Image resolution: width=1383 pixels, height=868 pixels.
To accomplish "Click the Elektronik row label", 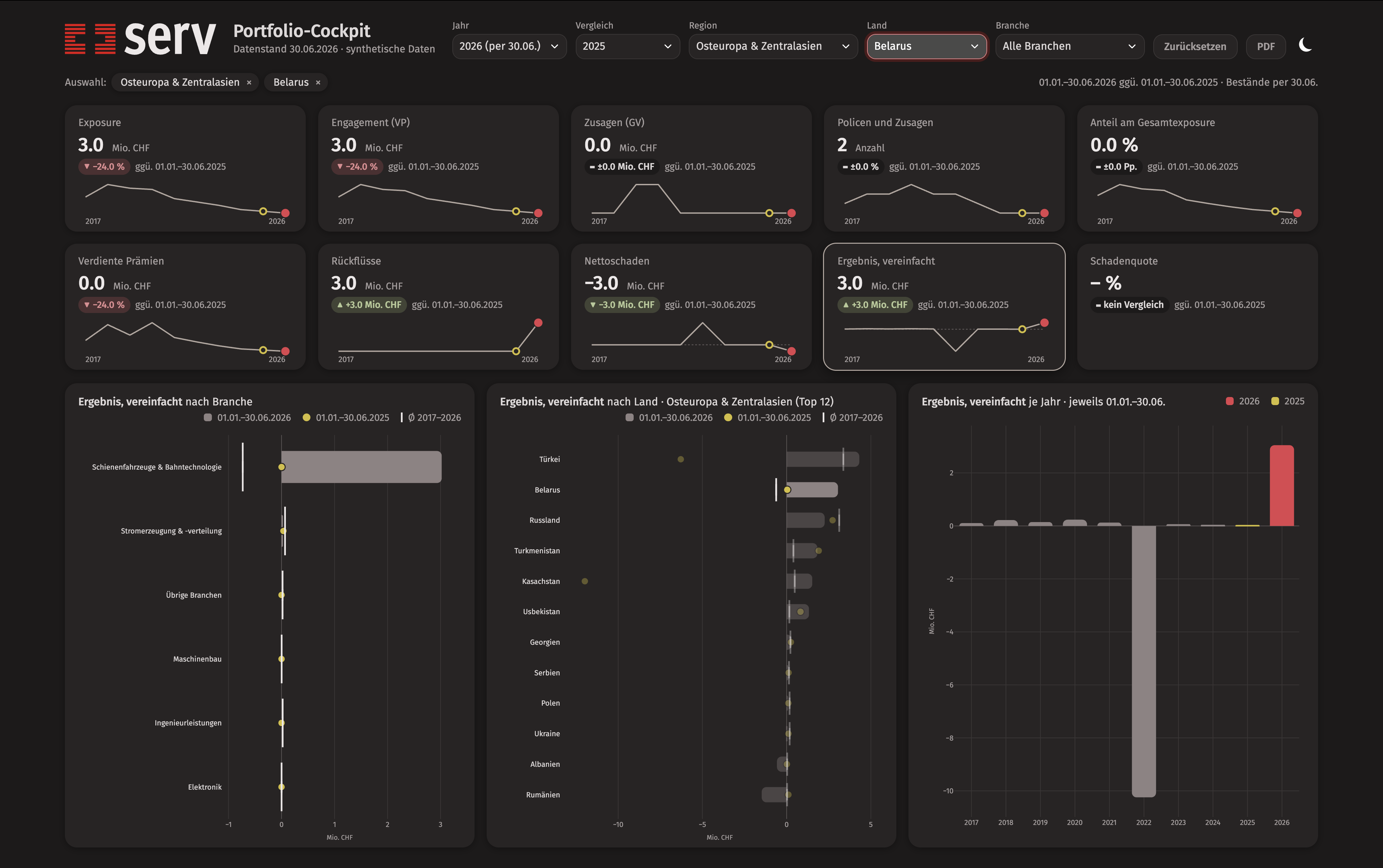I will [204, 787].
